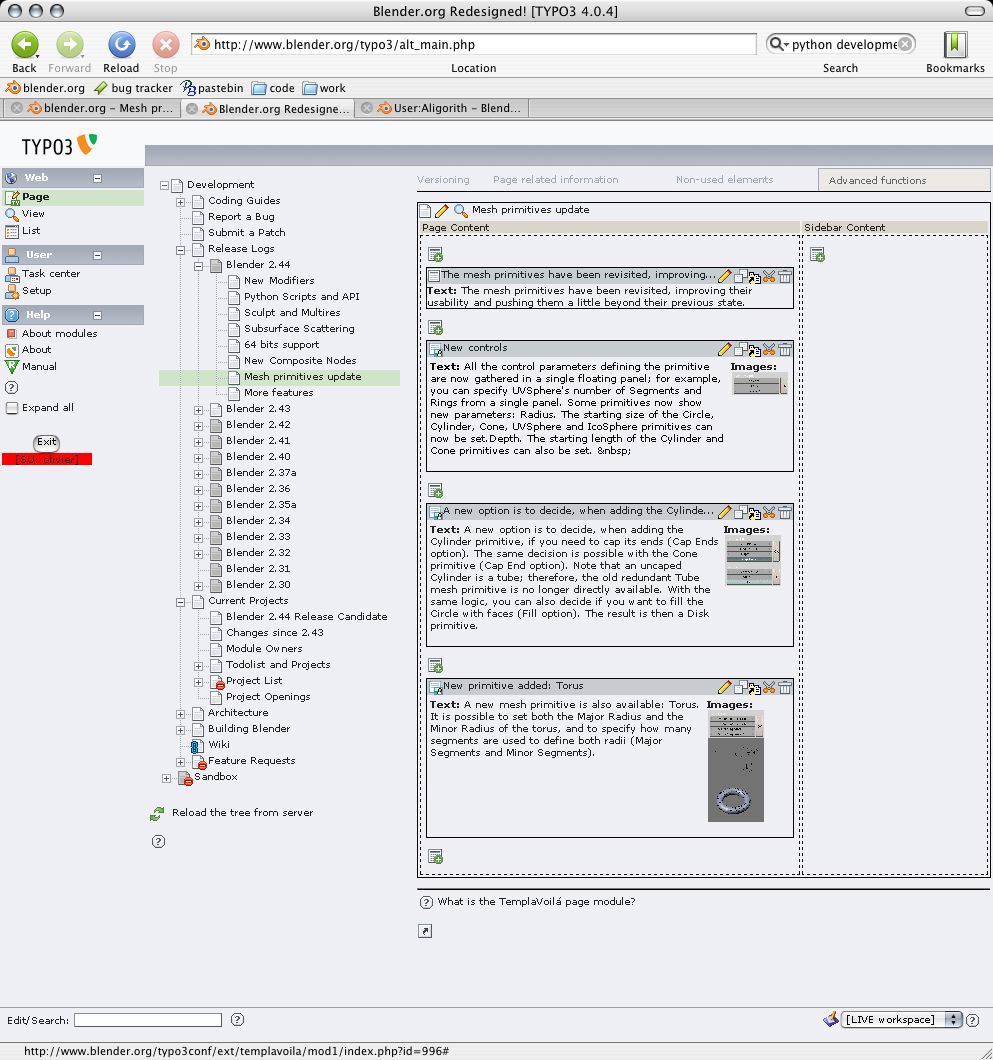View page via magnifier icon in header
The image size is (993, 1060).
coord(460,210)
